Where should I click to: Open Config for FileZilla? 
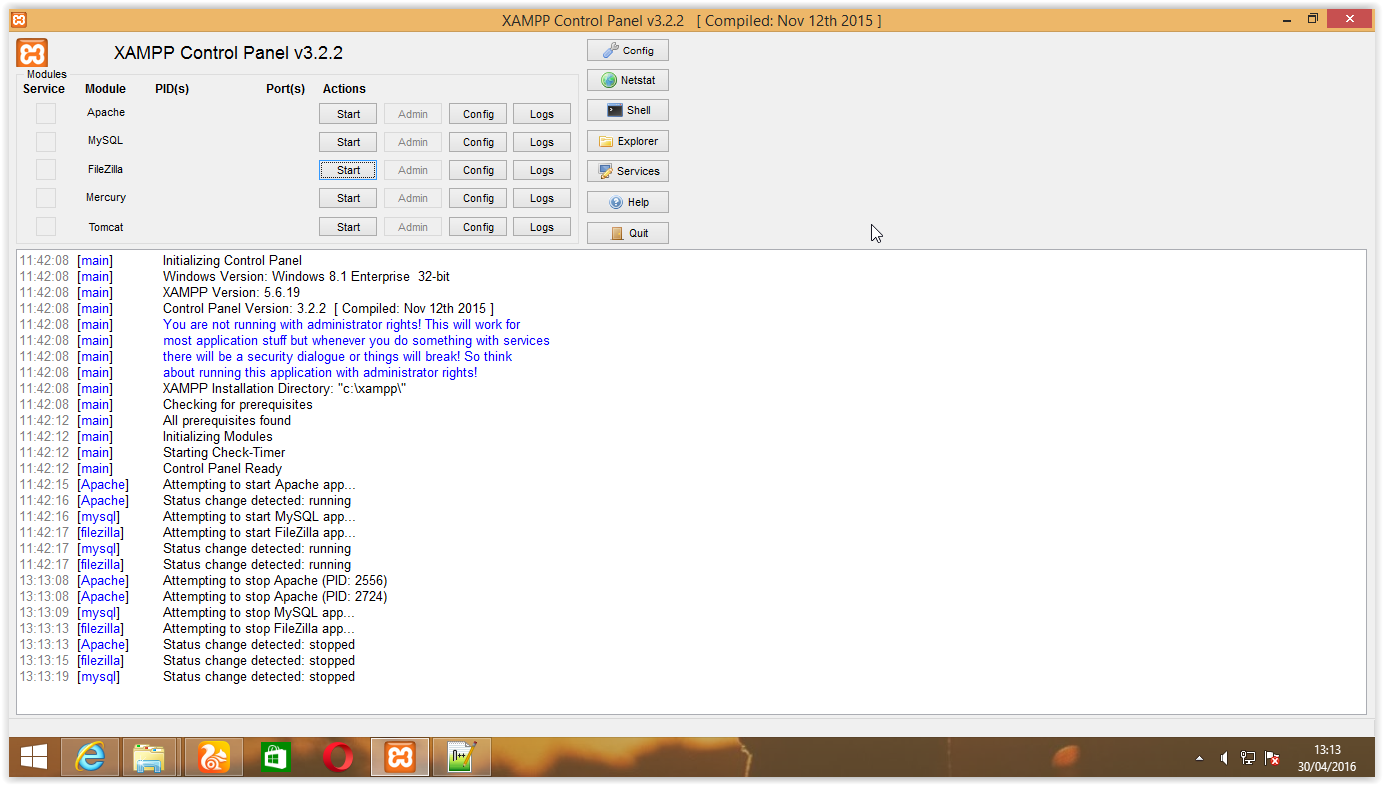pos(478,170)
